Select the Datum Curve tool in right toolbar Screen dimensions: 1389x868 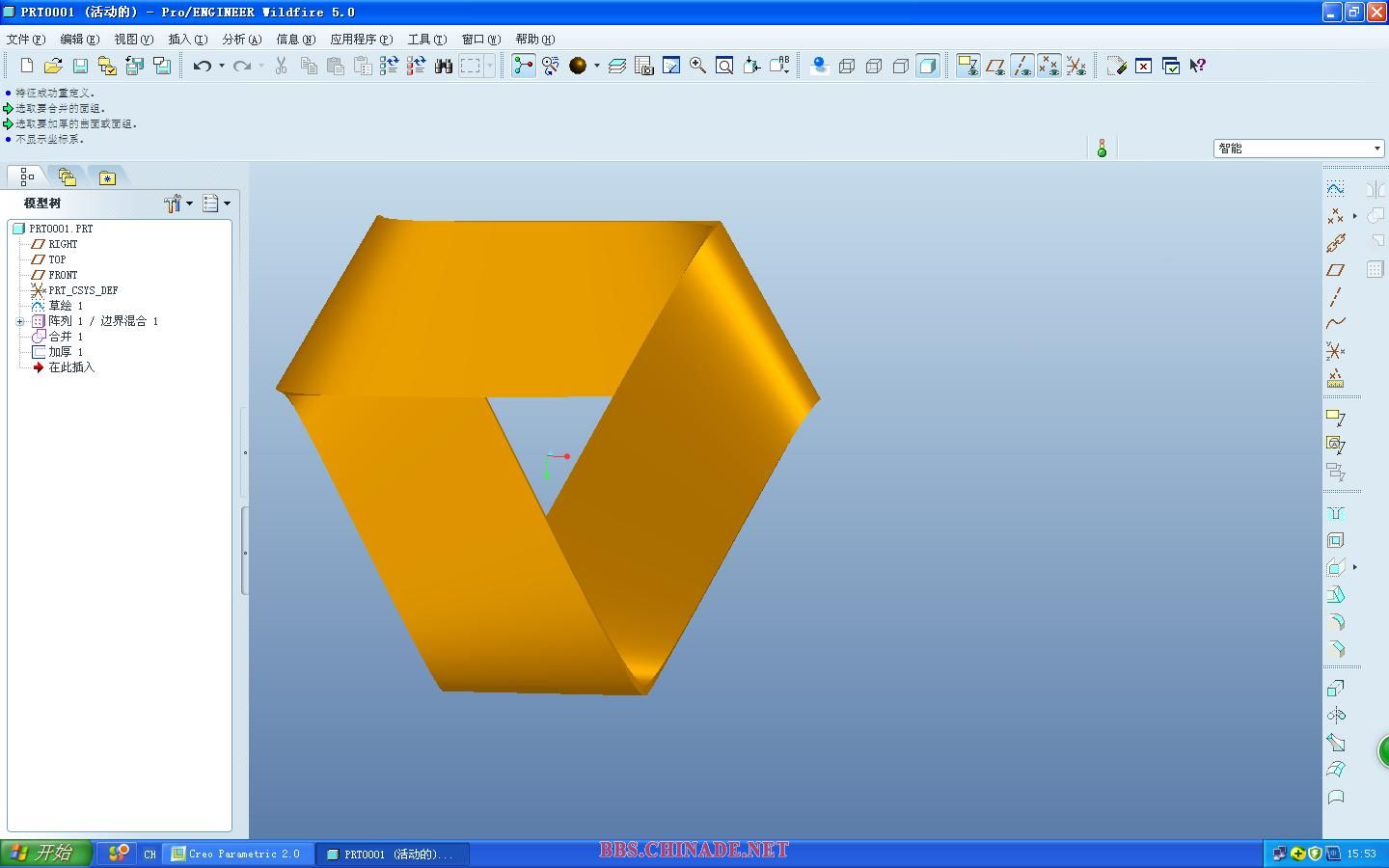[1335, 324]
